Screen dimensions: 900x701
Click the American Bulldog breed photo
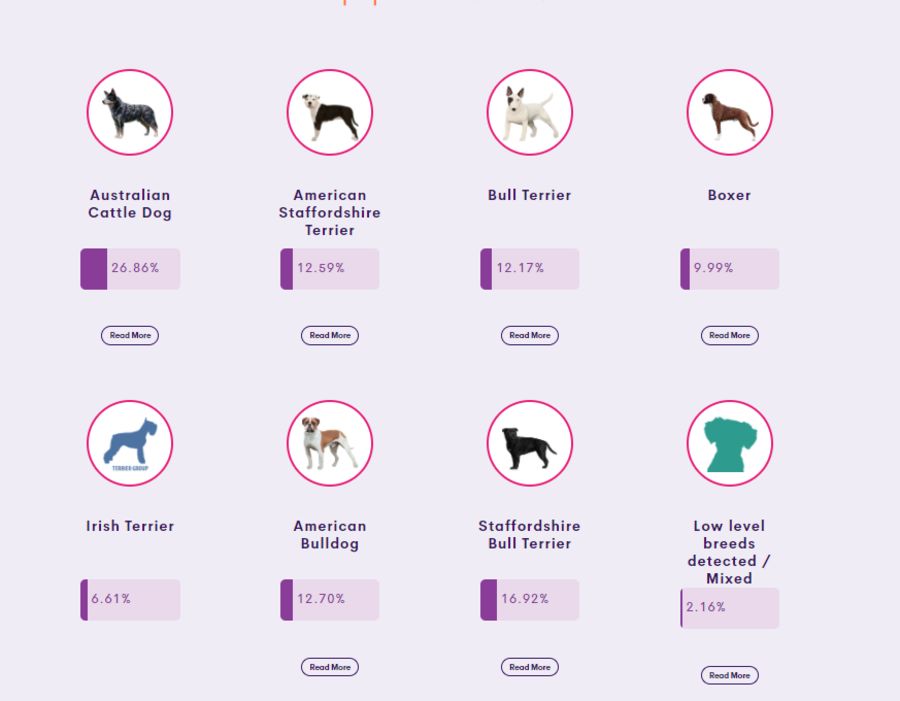tap(330, 443)
